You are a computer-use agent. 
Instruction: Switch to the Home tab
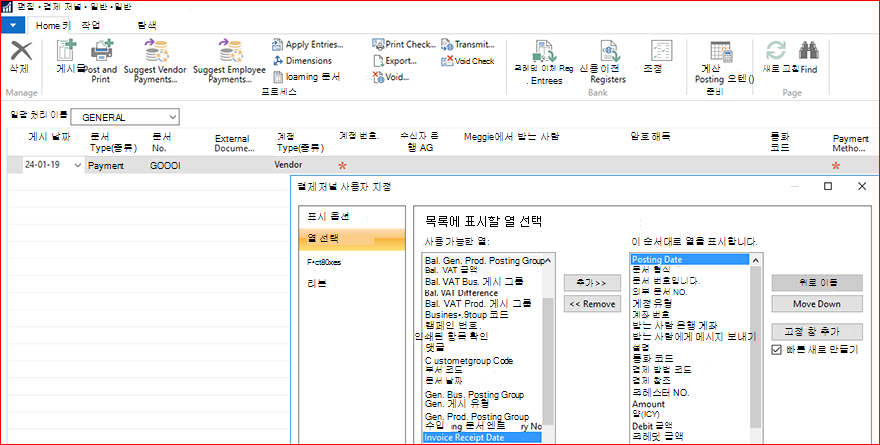tap(48, 25)
